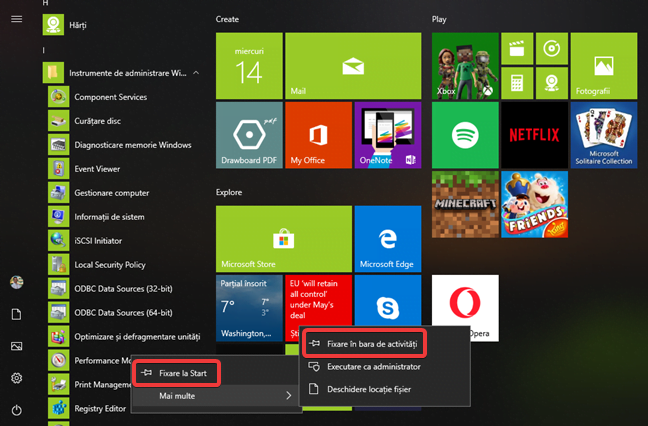Image resolution: width=648 pixels, height=426 pixels.
Task: Open the Hărți maps app
Action: [x=65, y=25]
